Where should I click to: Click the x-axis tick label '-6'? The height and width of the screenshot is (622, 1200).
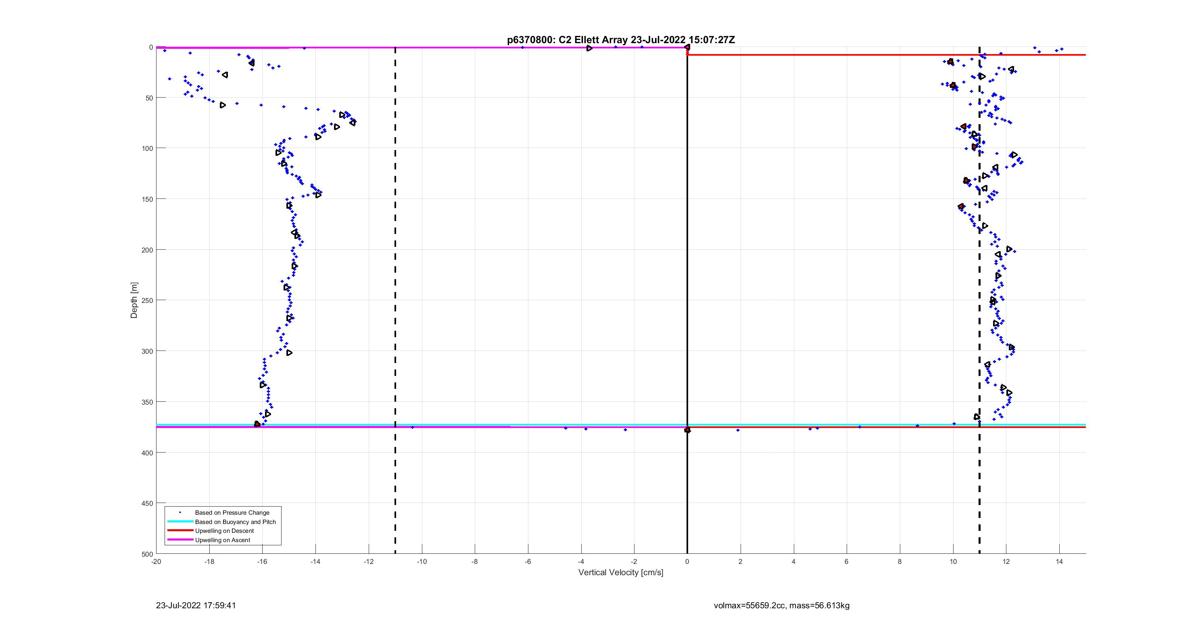[x=528, y=561]
